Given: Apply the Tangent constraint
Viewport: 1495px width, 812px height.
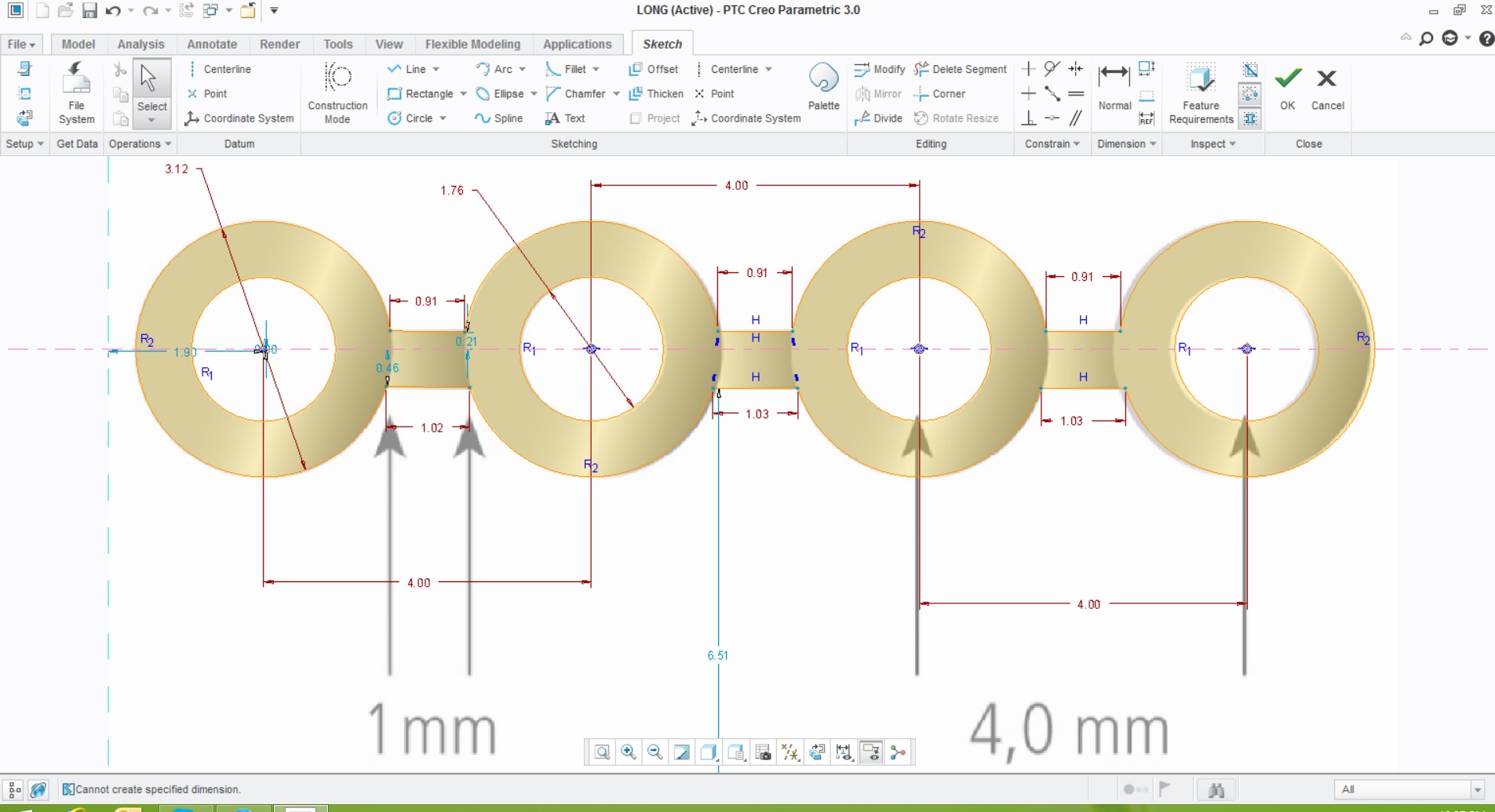Looking at the screenshot, I should tap(1052, 69).
